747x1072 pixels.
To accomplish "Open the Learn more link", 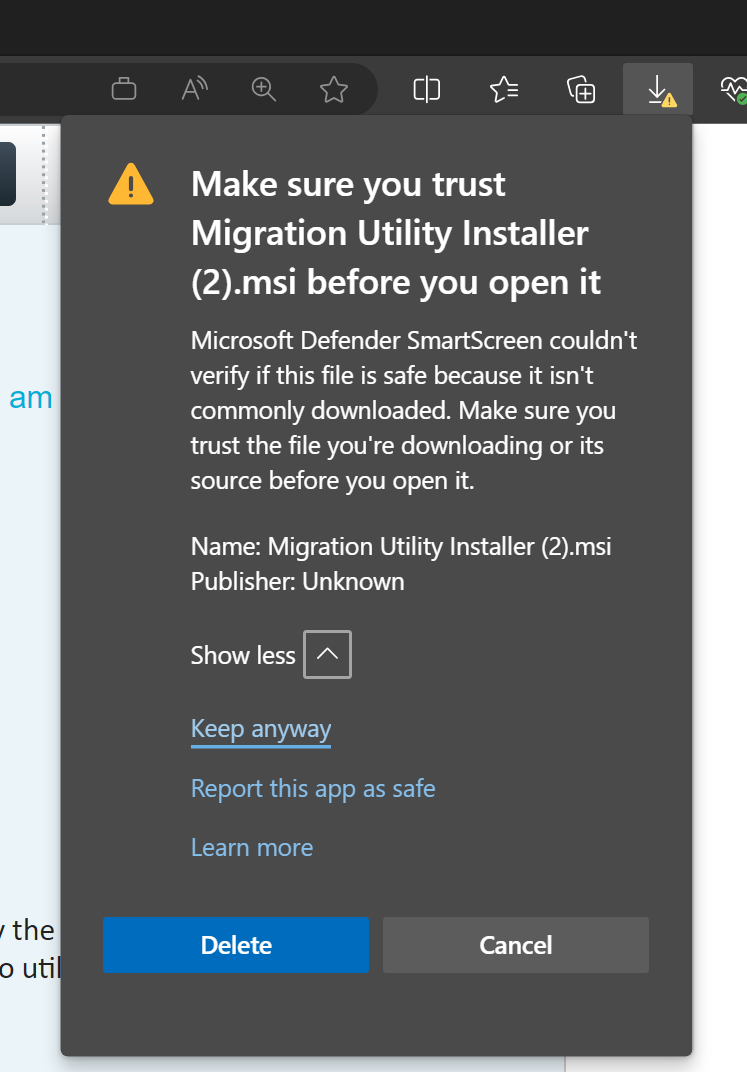I will pos(252,848).
